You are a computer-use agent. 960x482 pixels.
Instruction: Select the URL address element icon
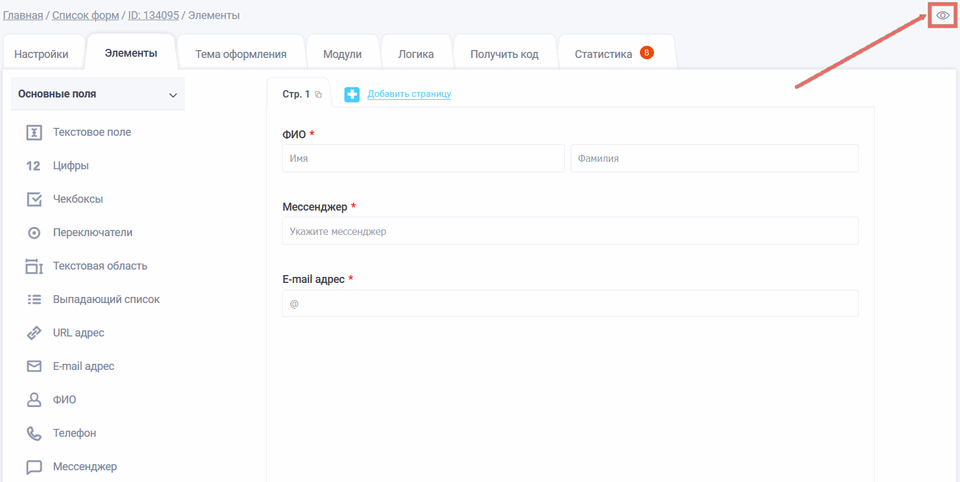[x=34, y=333]
